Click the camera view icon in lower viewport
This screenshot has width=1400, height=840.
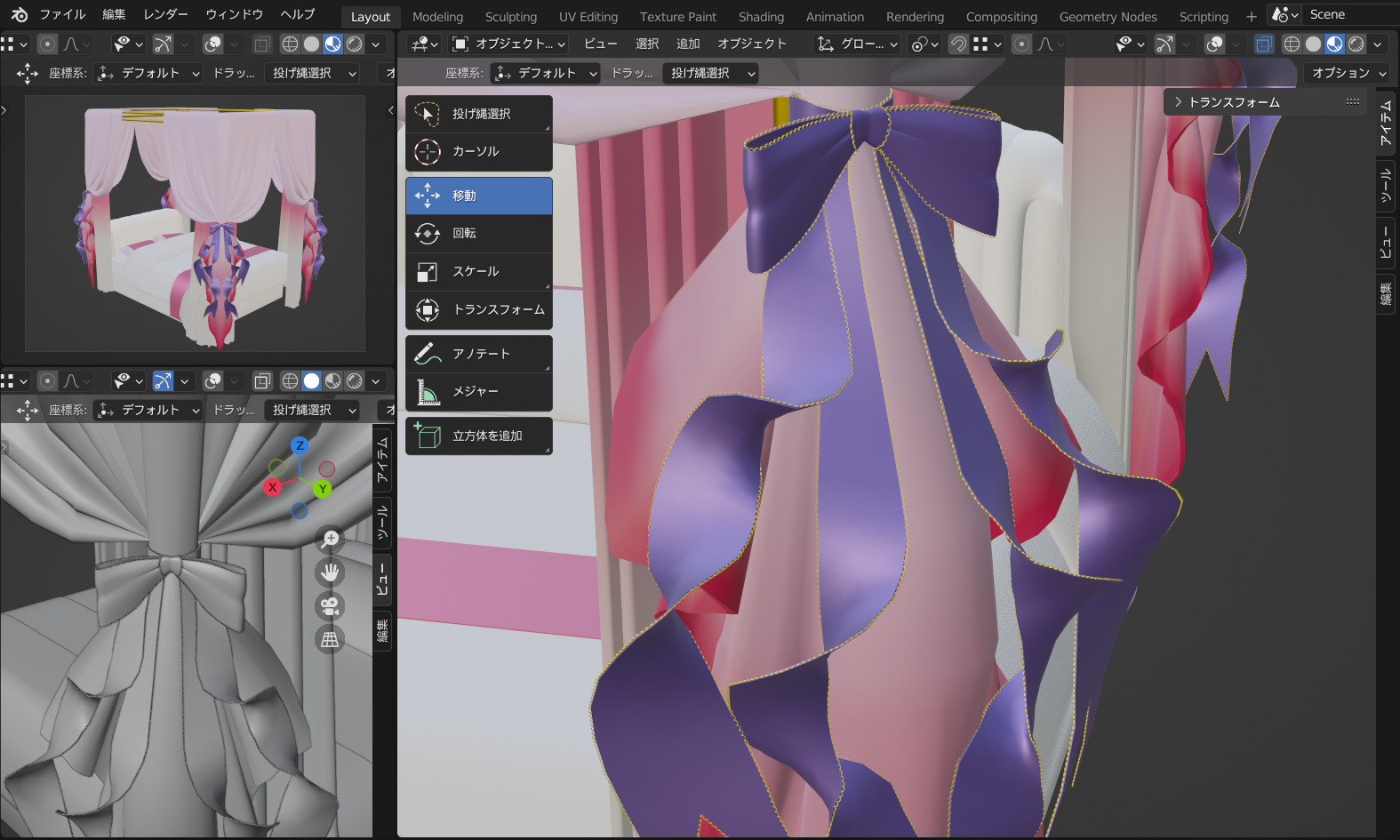tap(330, 606)
